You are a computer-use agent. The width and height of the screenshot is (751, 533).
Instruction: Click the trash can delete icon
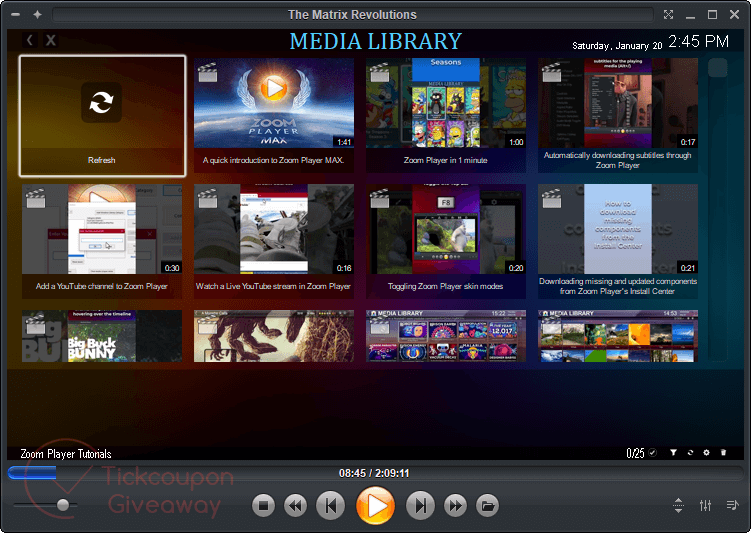coord(723,453)
